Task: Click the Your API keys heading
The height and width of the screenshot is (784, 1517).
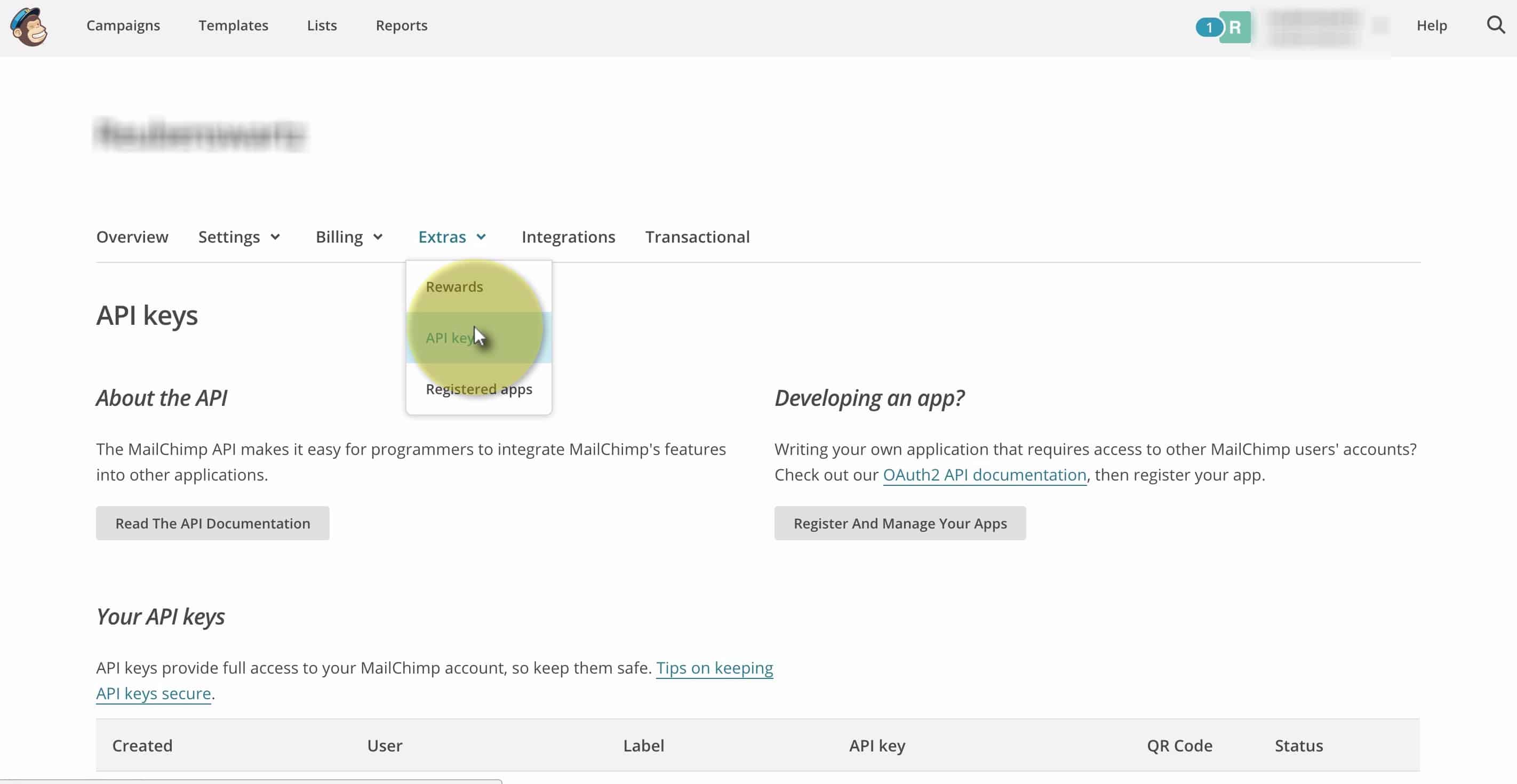Action: [160, 617]
